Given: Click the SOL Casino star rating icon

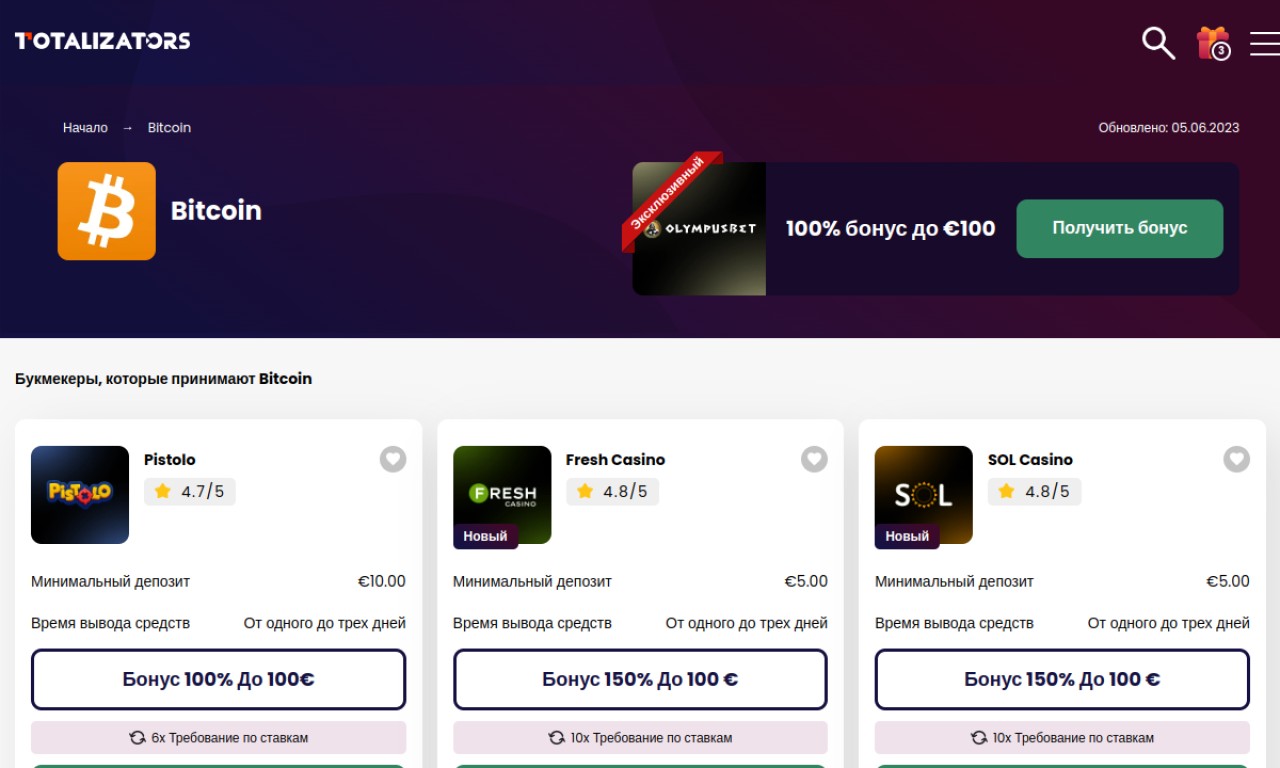Looking at the screenshot, I should click(x=1007, y=491).
